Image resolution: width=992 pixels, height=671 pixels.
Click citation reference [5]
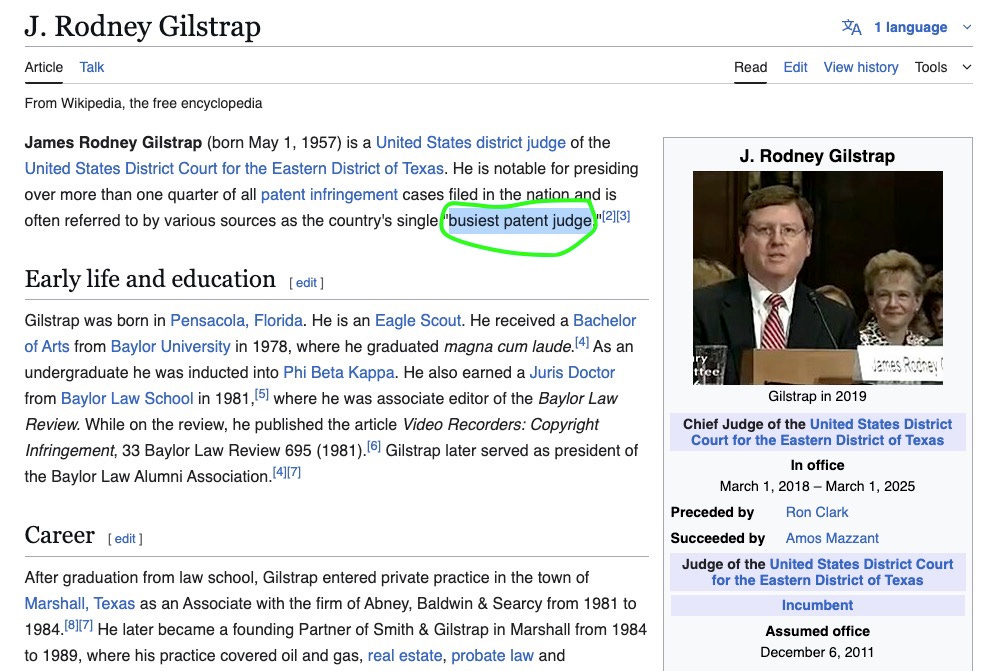tap(262, 394)
